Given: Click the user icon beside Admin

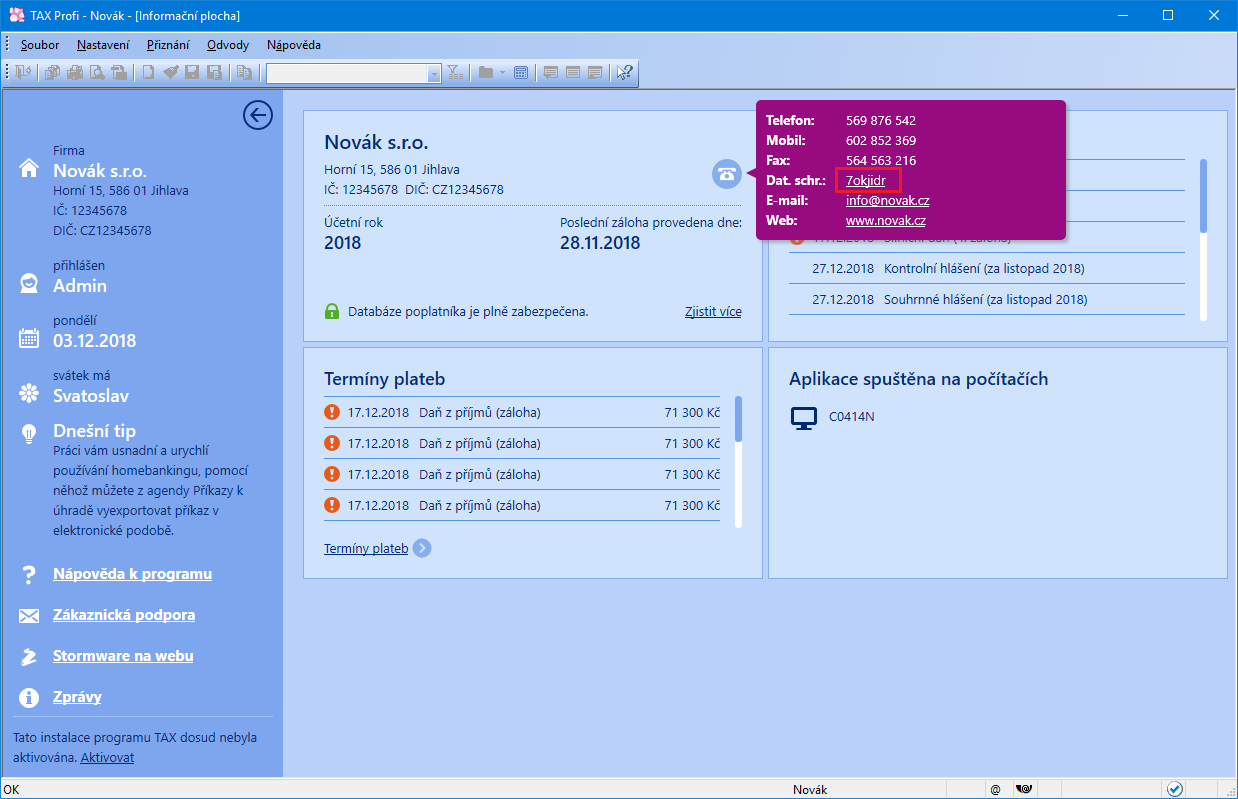Looking at the screenshot, I should pyautogui.click(x=29, y=284).
